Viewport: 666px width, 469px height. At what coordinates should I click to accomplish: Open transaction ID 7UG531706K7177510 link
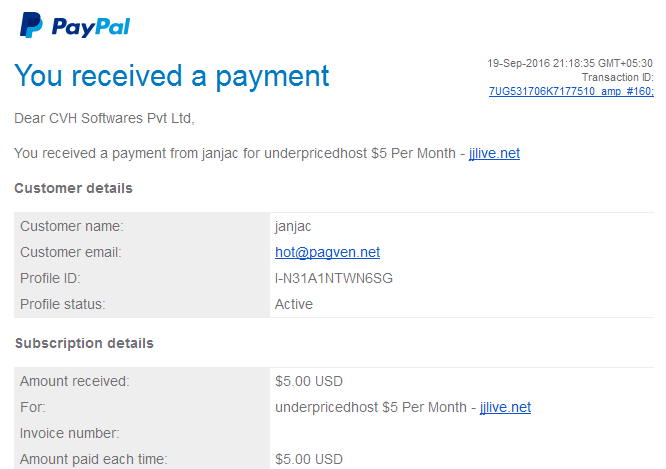click(571, 91)
